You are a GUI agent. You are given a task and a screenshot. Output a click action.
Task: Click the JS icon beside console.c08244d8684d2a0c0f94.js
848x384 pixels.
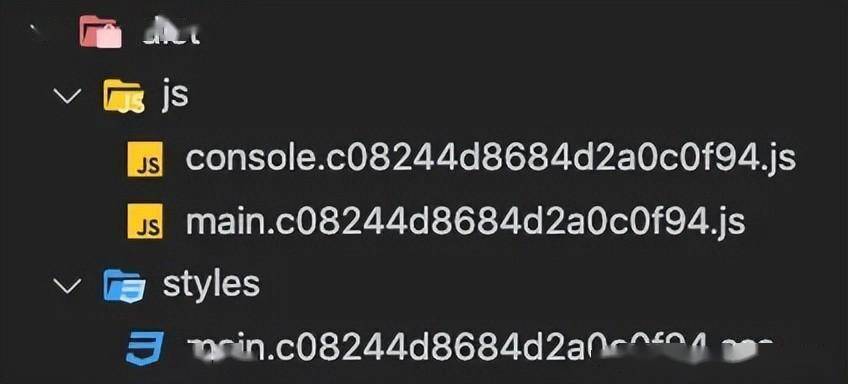point(145,159)
